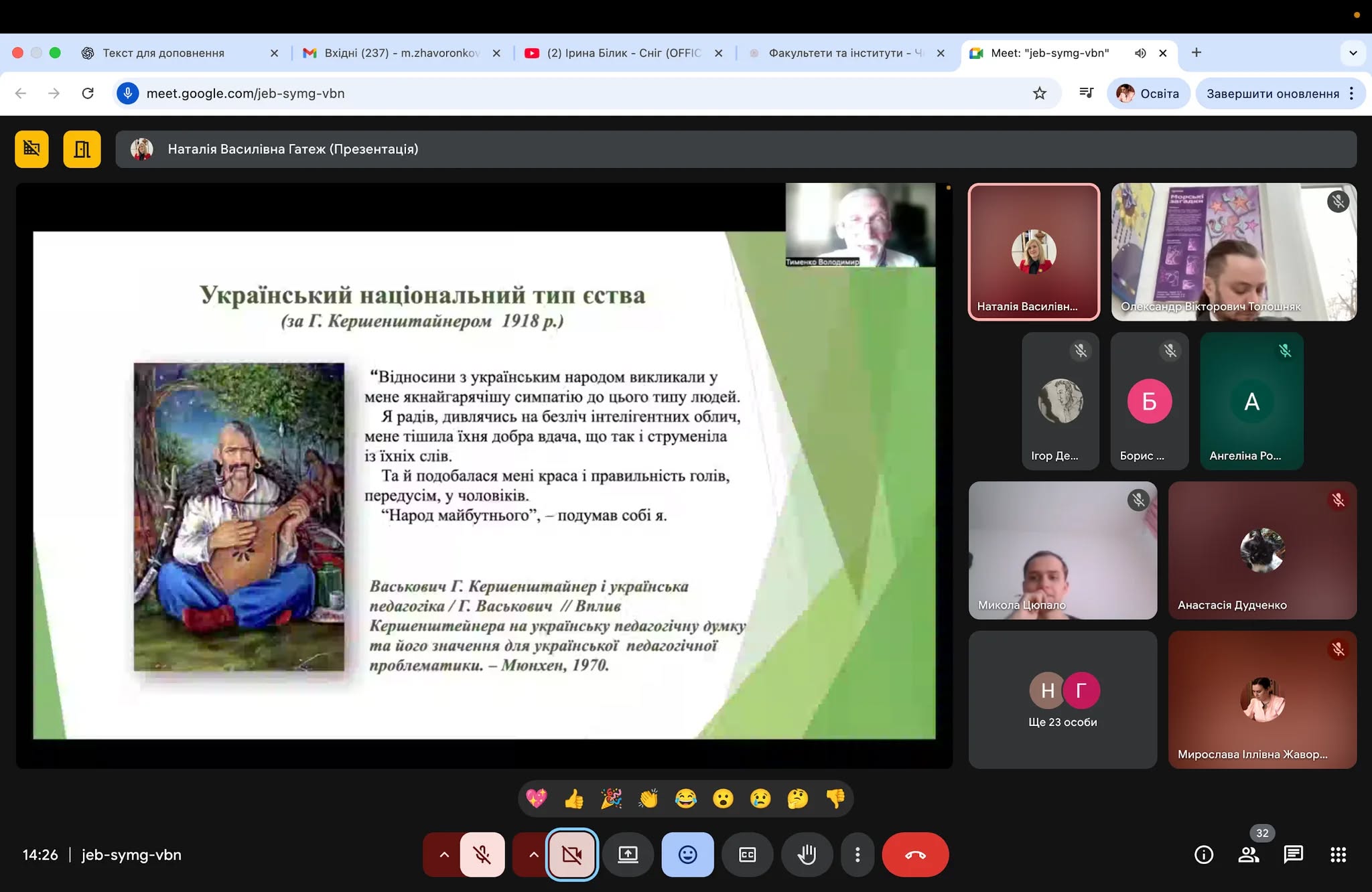Viewport: 1372px width, 892px height.
Task: Open the Ще 23 особи tile
Action: point(1062,700)
